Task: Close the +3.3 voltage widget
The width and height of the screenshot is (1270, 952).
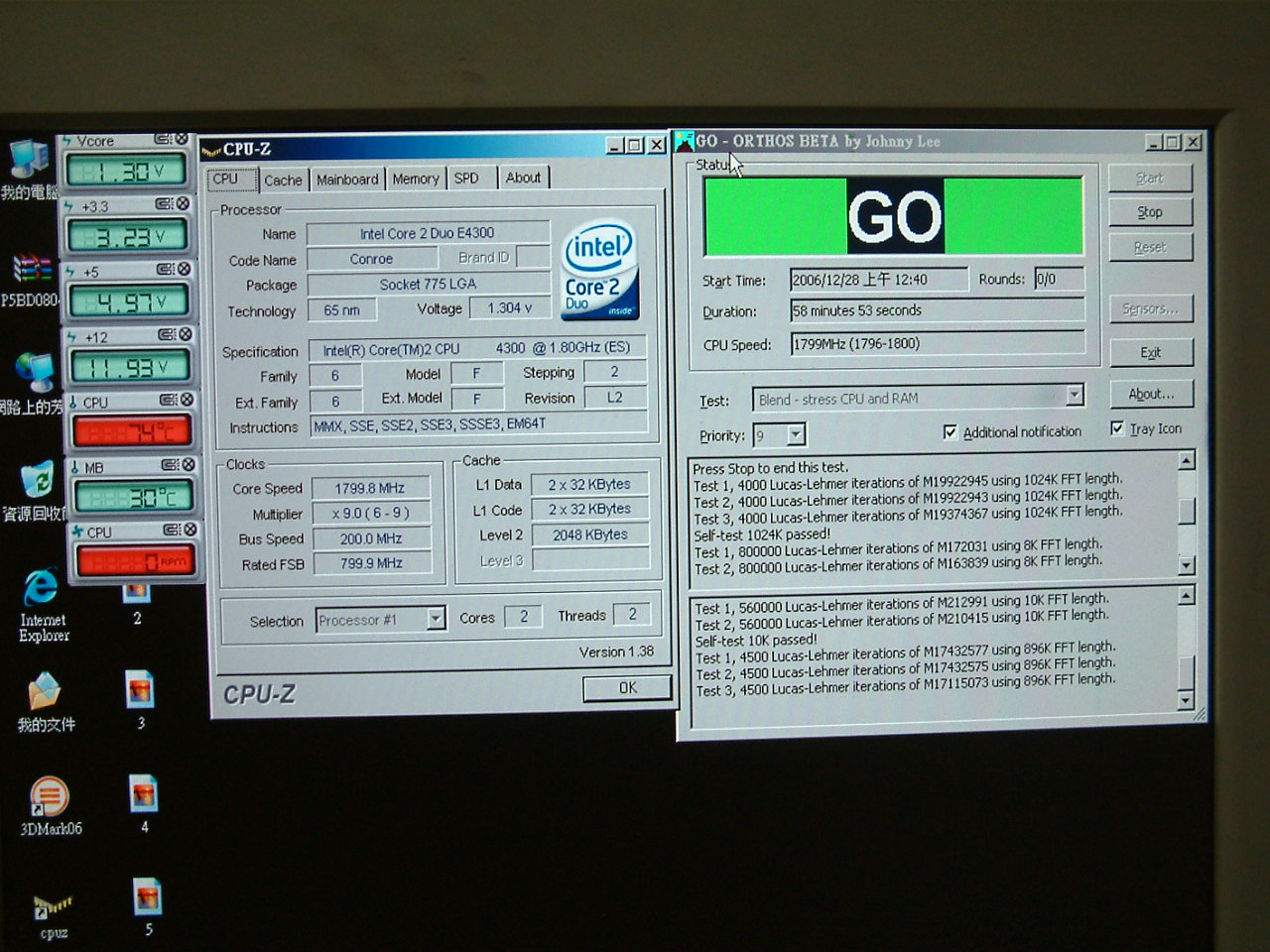Action: coord(183,204)
